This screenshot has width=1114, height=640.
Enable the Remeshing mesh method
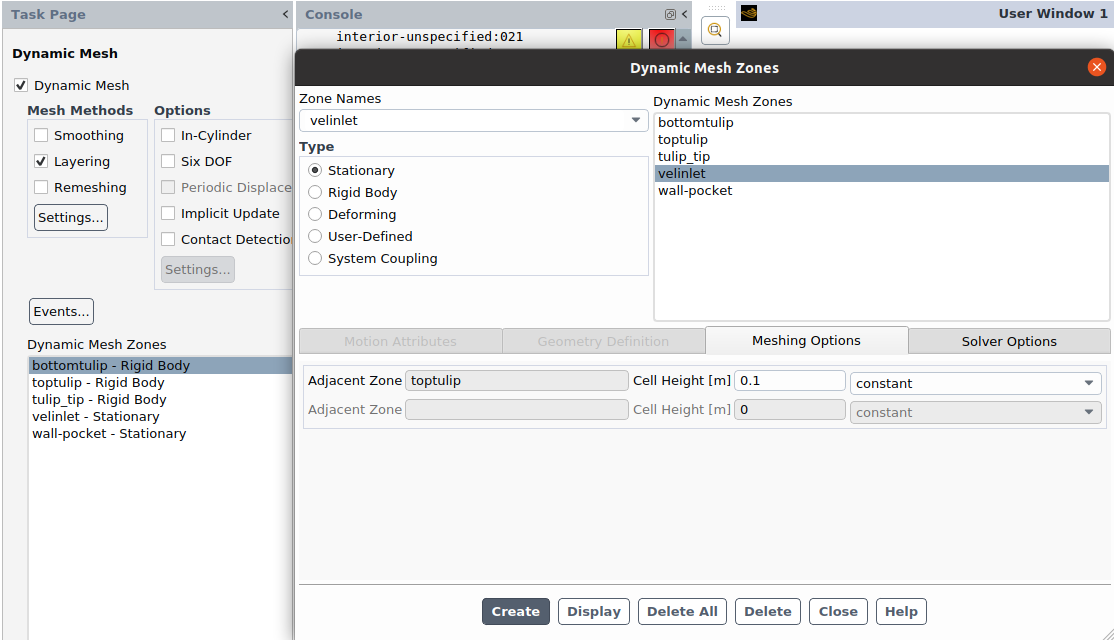(41, 188)
